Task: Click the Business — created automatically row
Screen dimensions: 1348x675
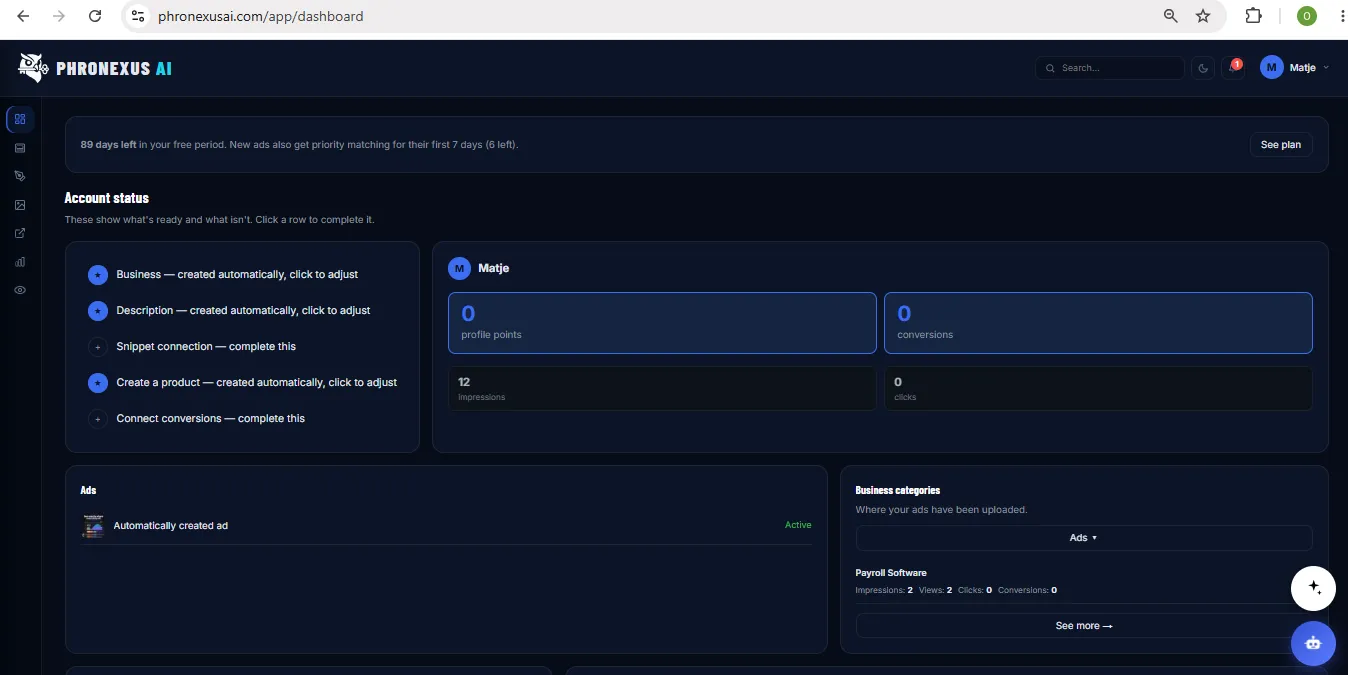Action: coord(238,274)
